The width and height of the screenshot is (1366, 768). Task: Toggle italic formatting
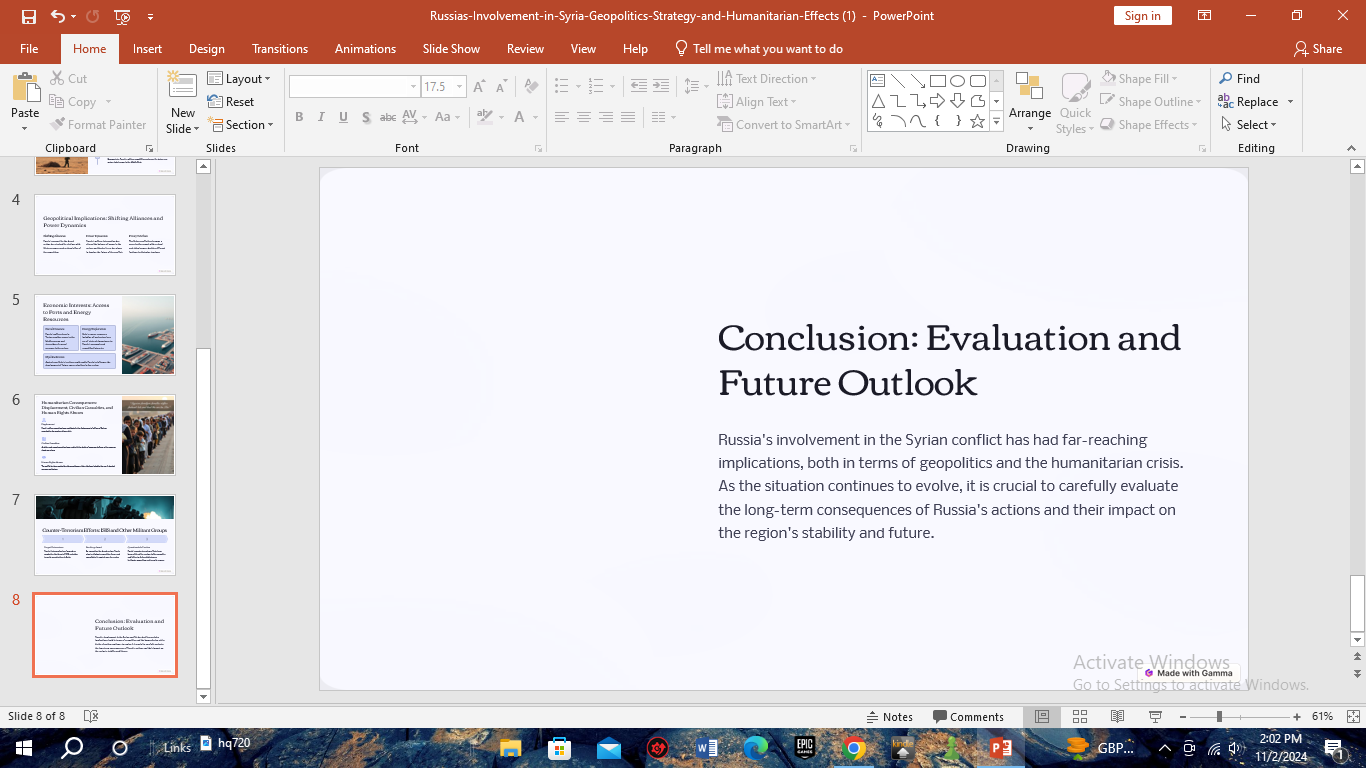tap(321, 117)
